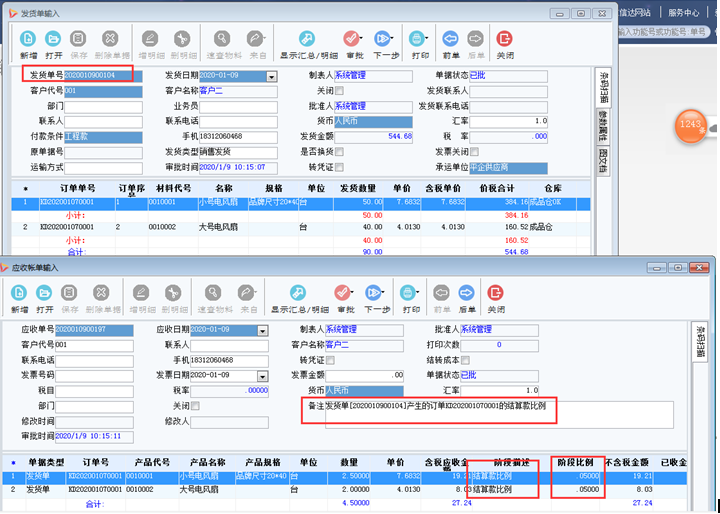Click red 关闭 icon in 发货单输入 toolbar
Screen dimensions: 720x514
(504, 39)
